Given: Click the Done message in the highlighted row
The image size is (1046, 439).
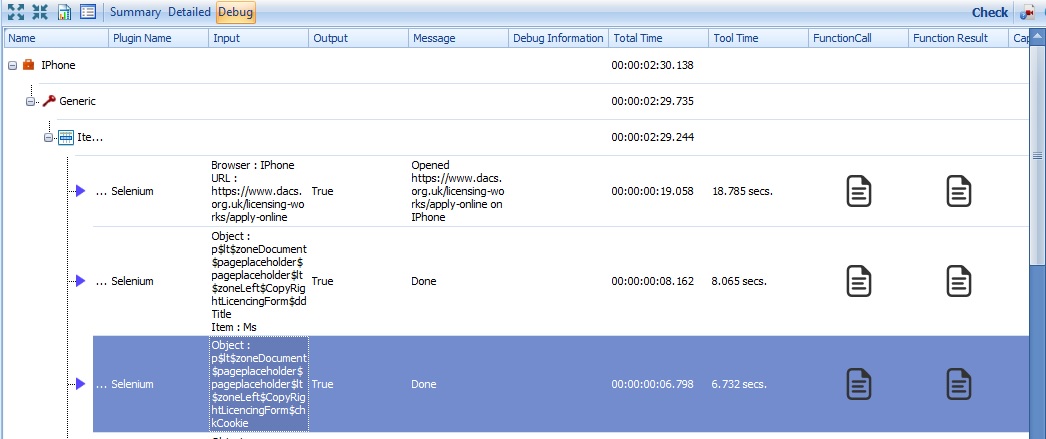Looking at the screenshot, I should [x=424, y=384].
